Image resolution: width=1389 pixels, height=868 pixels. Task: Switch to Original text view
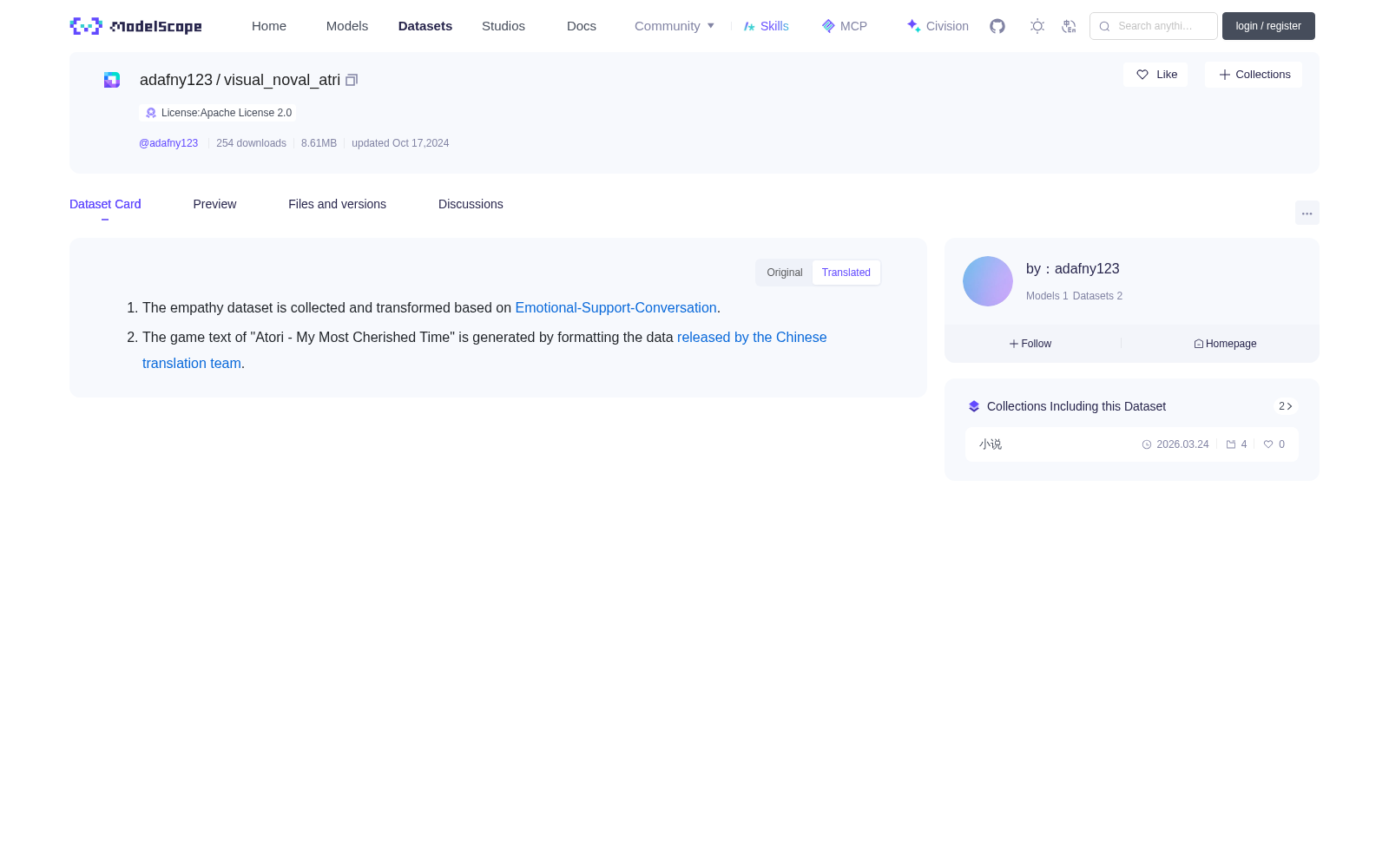point(785,273)
